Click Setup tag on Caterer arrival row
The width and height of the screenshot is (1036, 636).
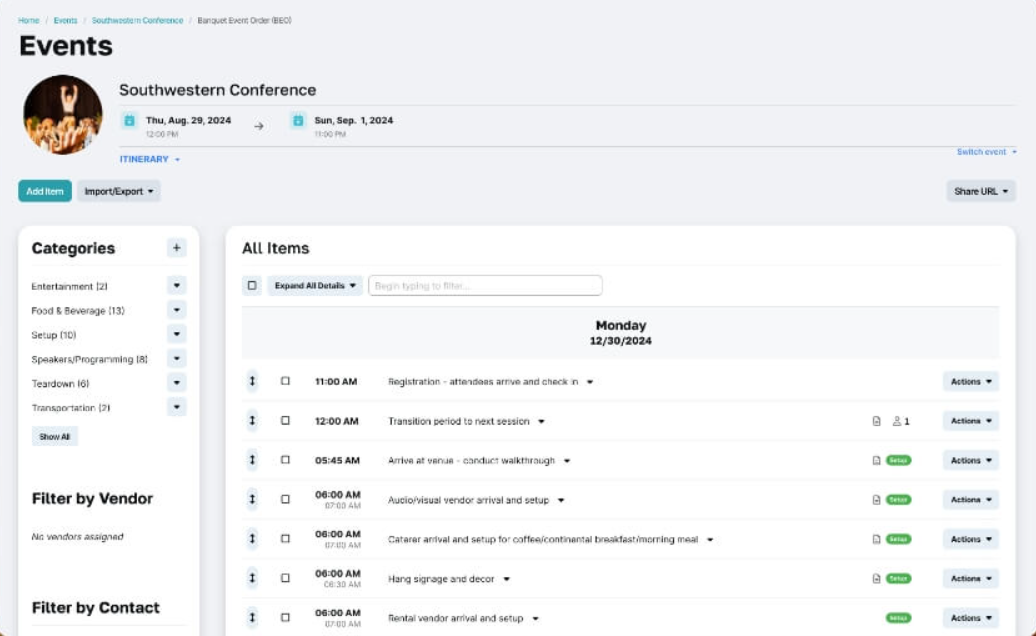click(x=899, y=539)
